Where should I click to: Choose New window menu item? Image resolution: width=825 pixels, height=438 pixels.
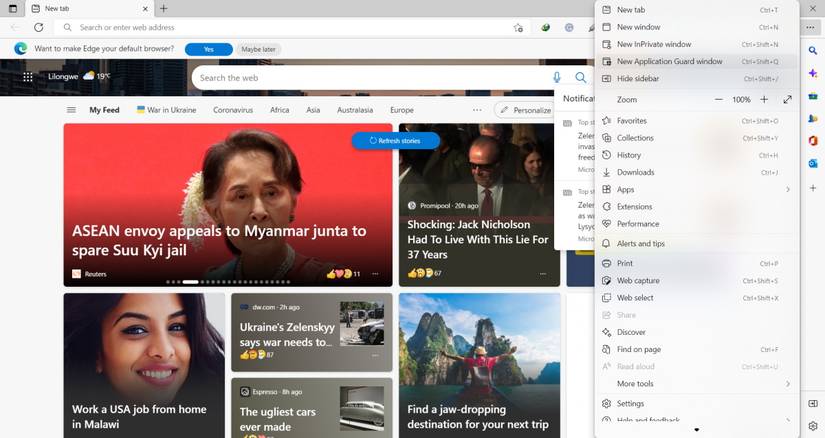pyautogui.click(x=697, y=27)
